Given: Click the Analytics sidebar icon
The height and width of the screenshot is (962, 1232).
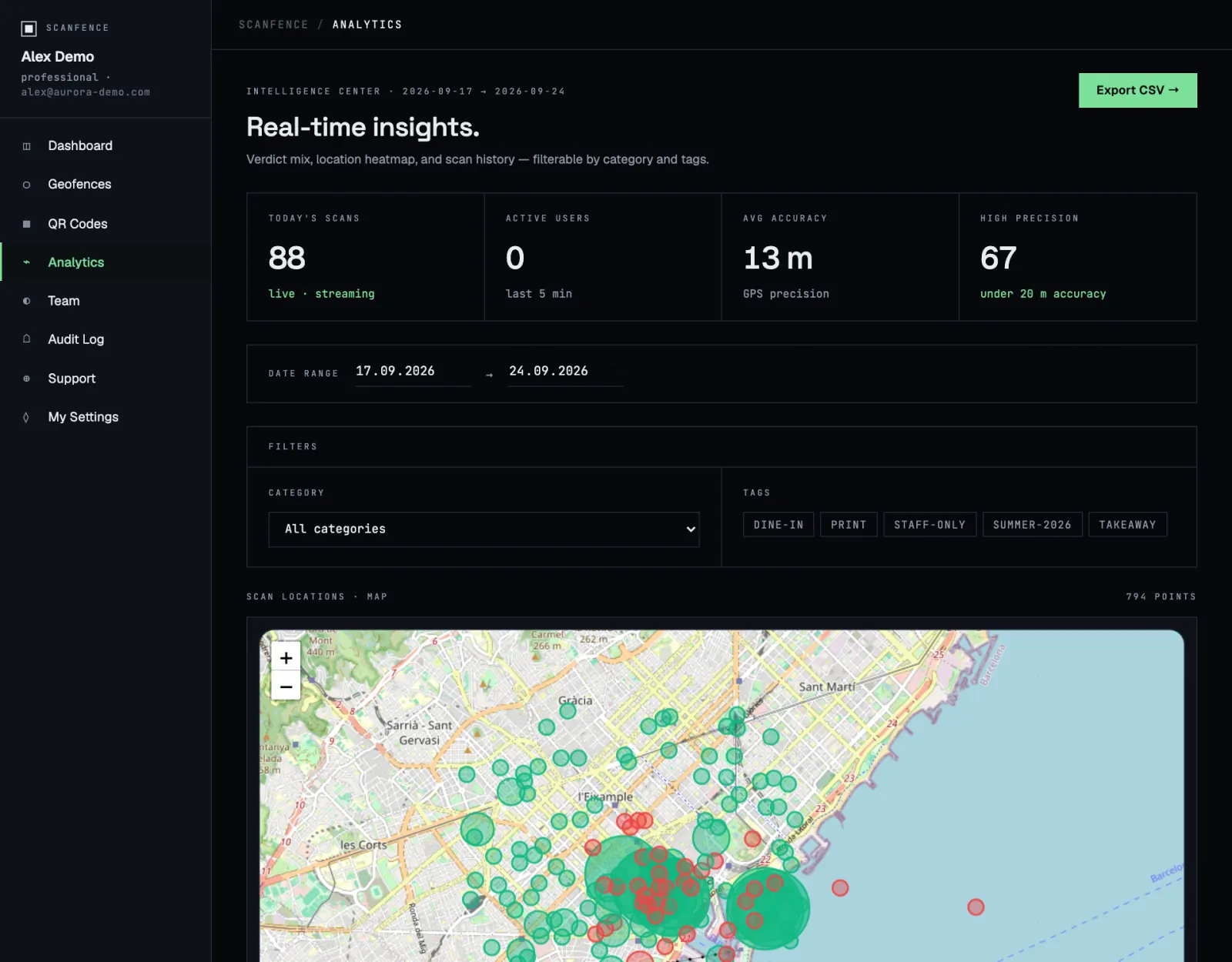Looking at the screenshot, I should 27,262.
